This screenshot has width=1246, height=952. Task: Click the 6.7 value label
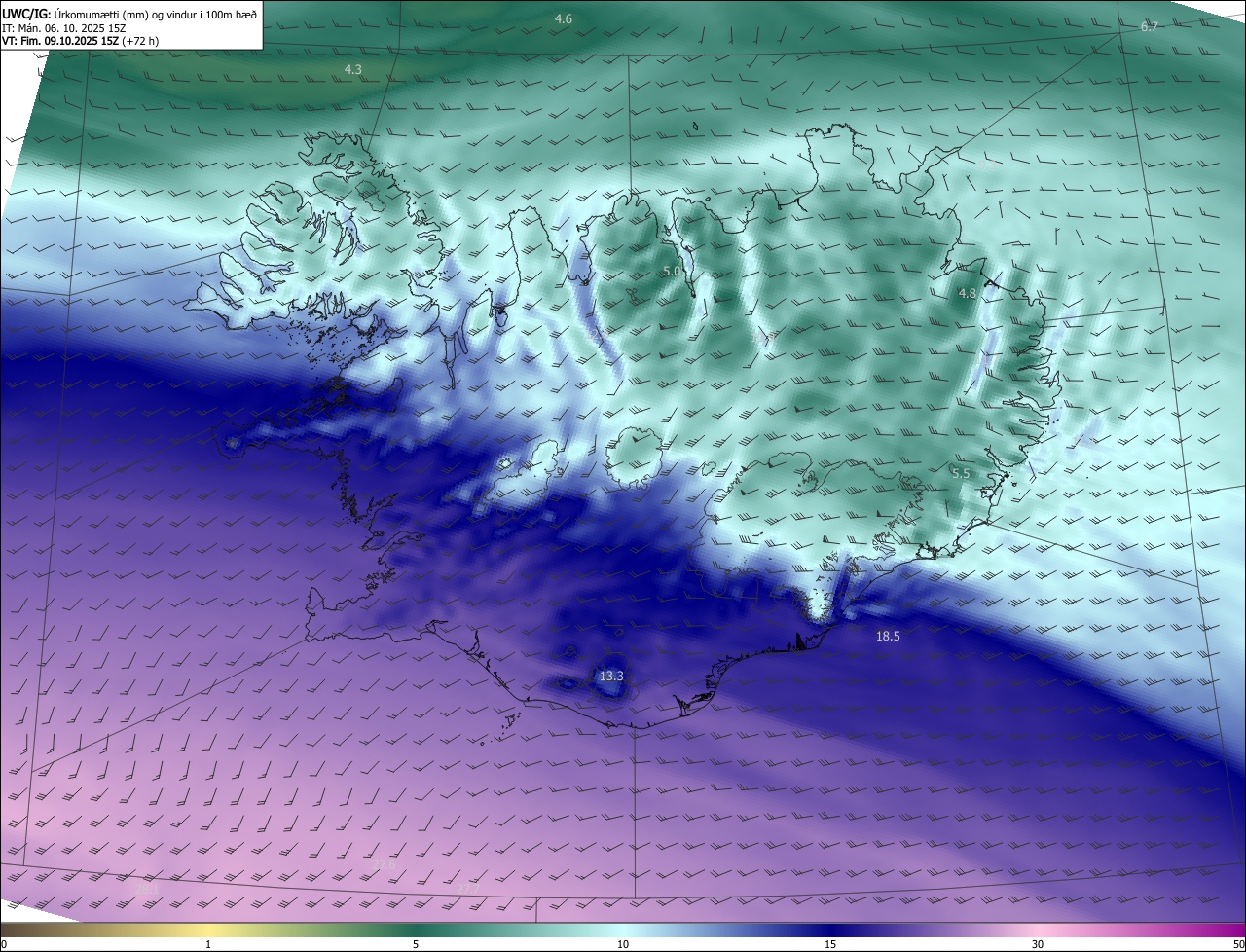point(1150,27)
